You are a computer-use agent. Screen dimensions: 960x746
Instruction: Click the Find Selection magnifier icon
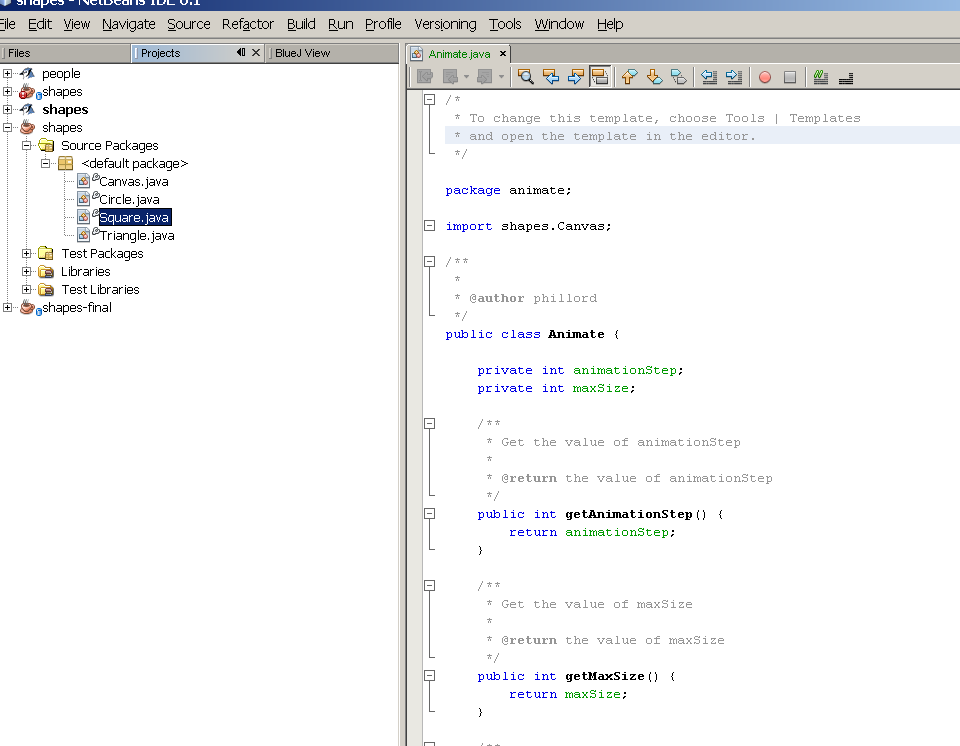[524, 77]
